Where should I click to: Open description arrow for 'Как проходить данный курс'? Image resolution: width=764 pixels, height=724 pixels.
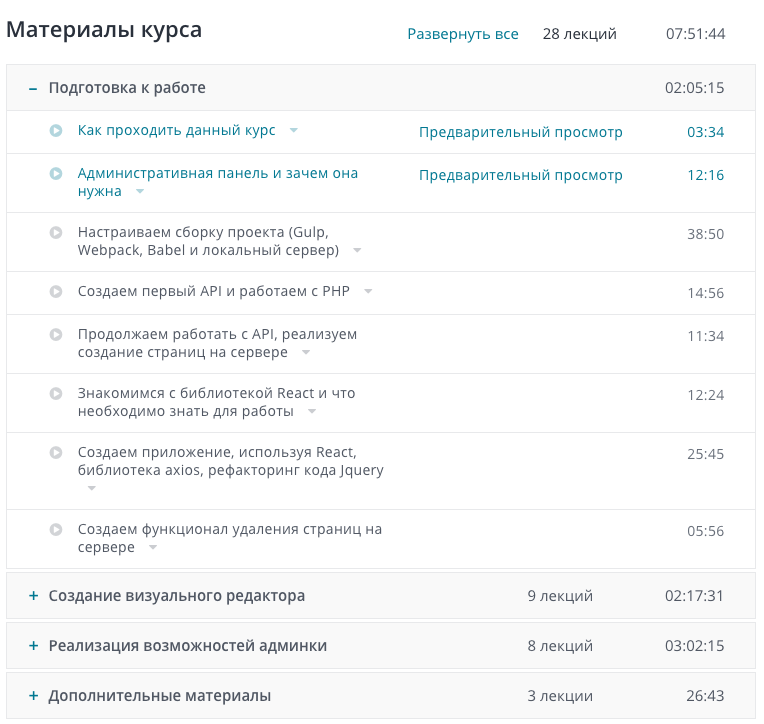pos(293,131)
